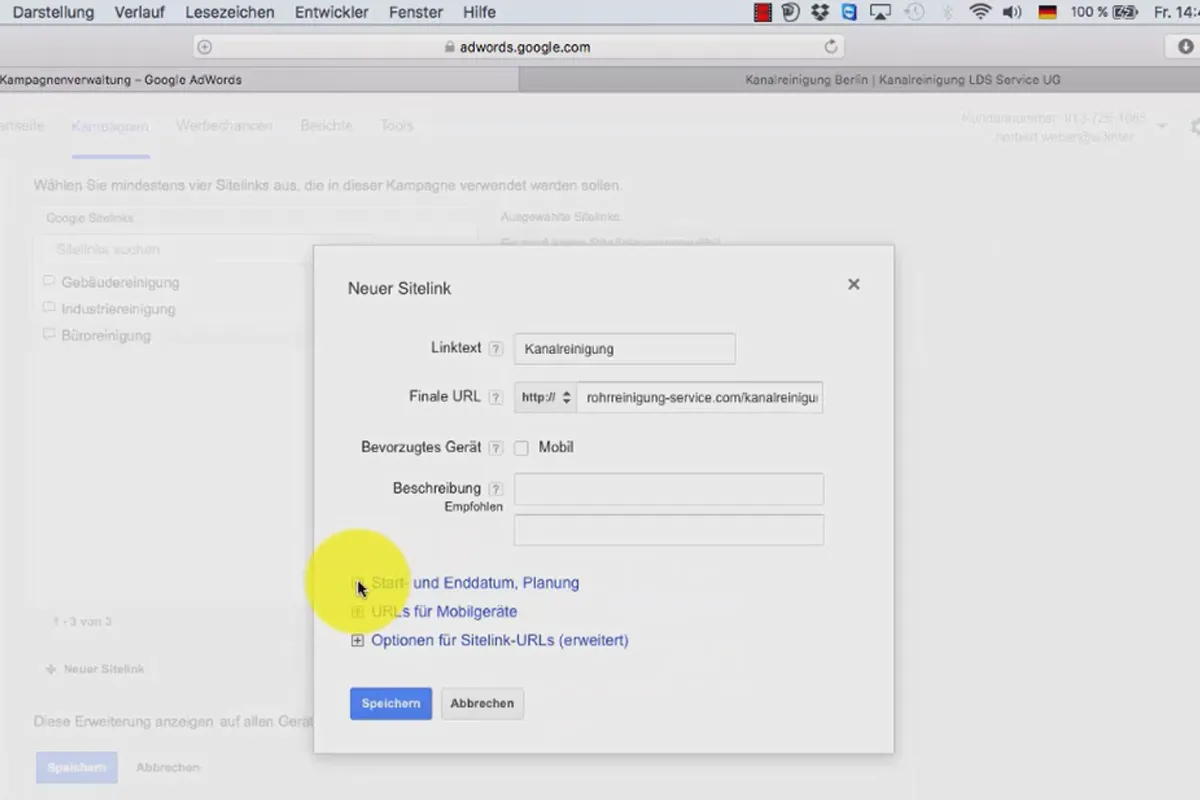Image resolution: width=1200 pixels, height=800 pixels.
Task: Open Time Machine menu bar icon
Action: click(914, 12)
